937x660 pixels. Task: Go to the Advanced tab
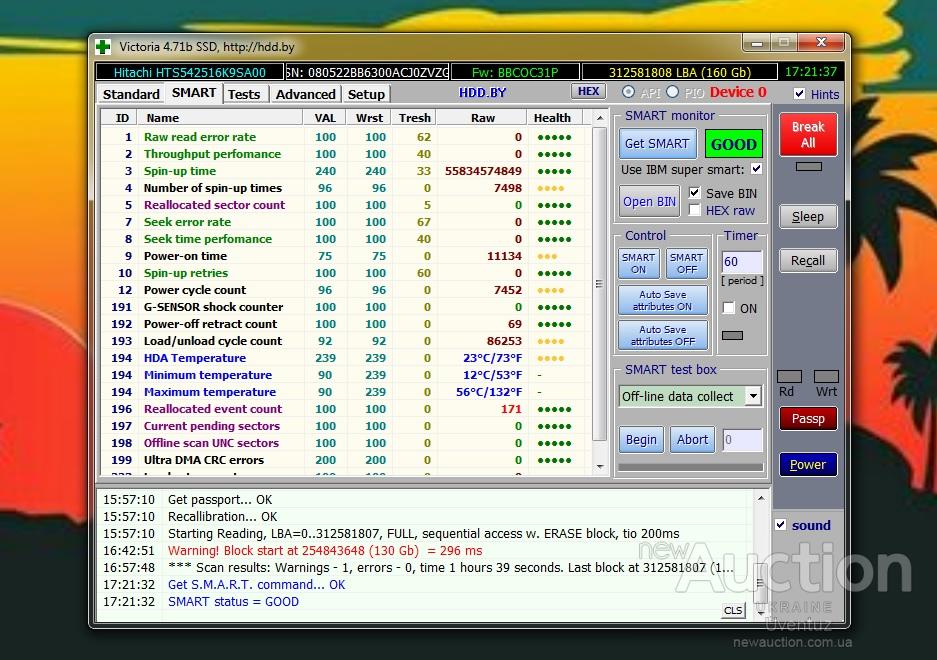[305, 94]
